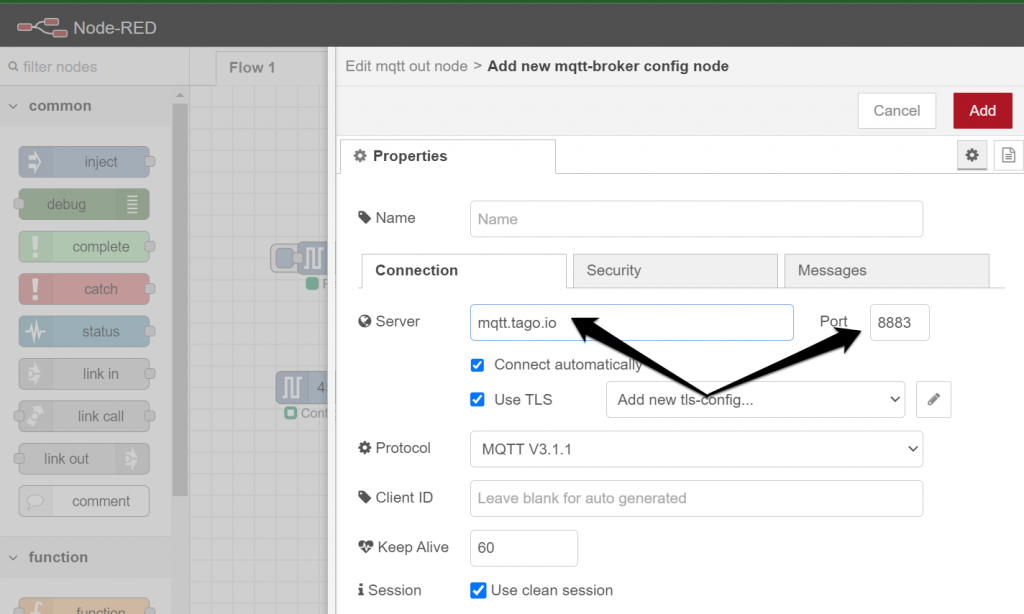This screenshot has width=1024, height=614.
Task: Switch to the Connection tab
Action: pos(464,270)
